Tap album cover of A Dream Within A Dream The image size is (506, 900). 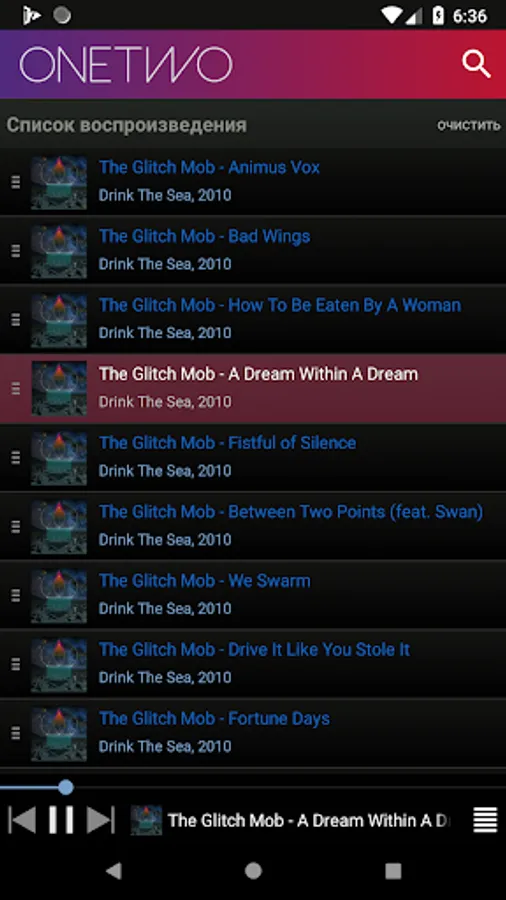pos(59,388)
